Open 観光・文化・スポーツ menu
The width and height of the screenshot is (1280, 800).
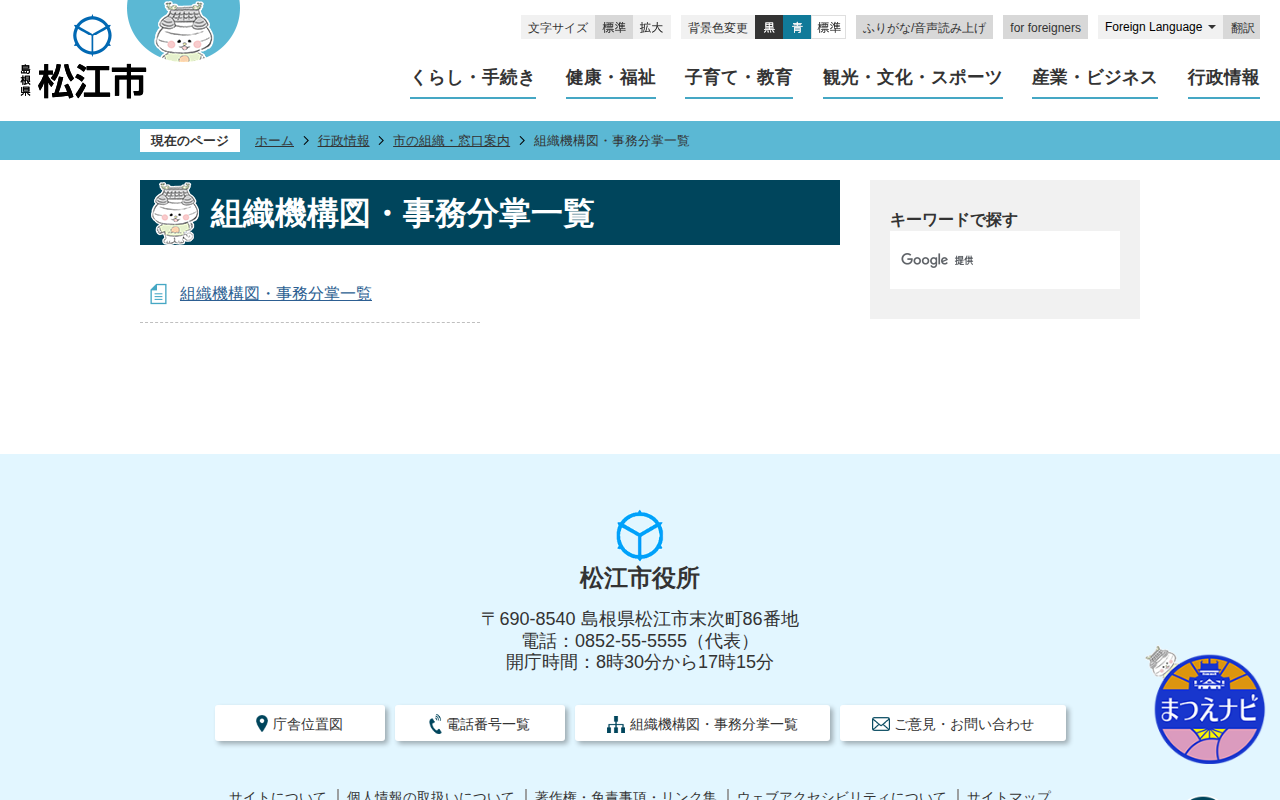pos(913,78)
